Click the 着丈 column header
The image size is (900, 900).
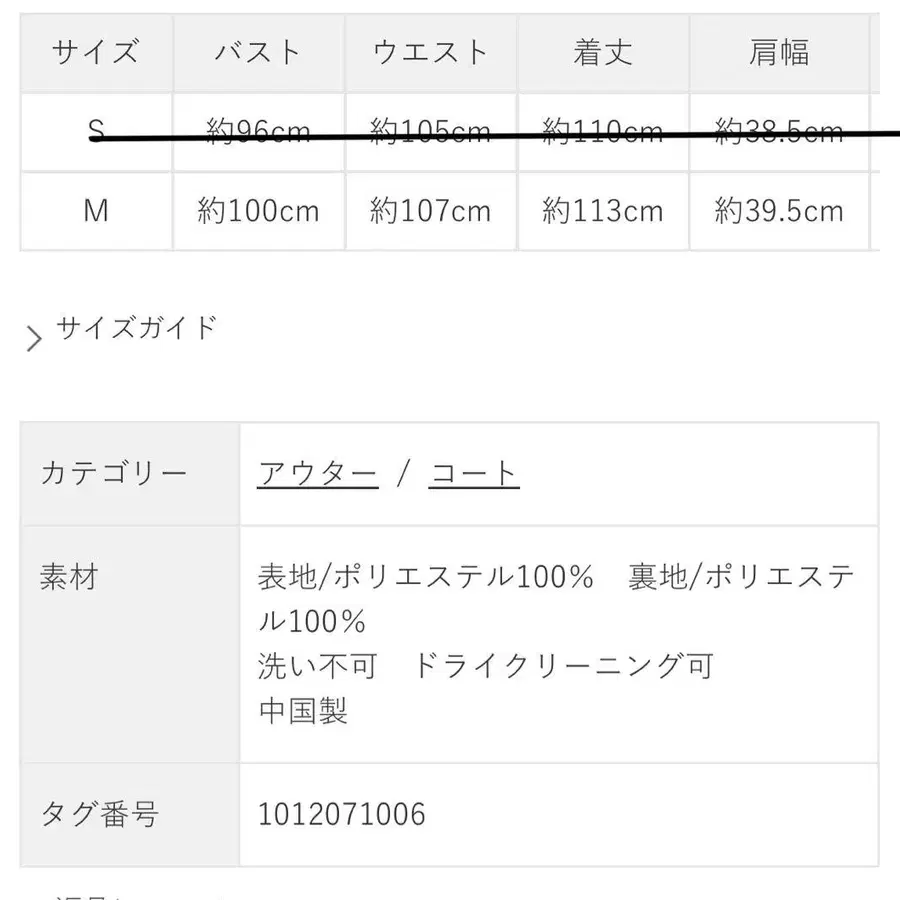click(600, 53)
